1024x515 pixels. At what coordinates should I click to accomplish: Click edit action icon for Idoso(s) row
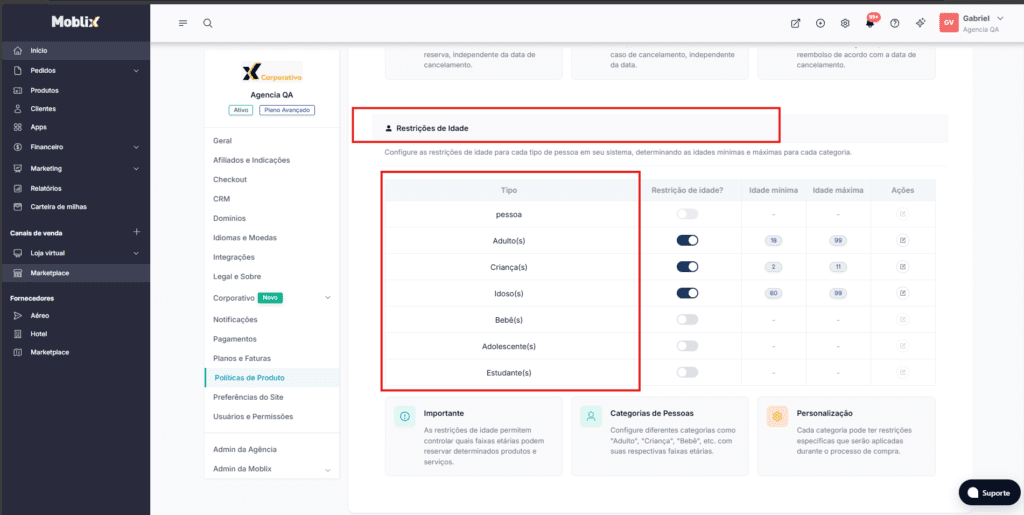903,293
